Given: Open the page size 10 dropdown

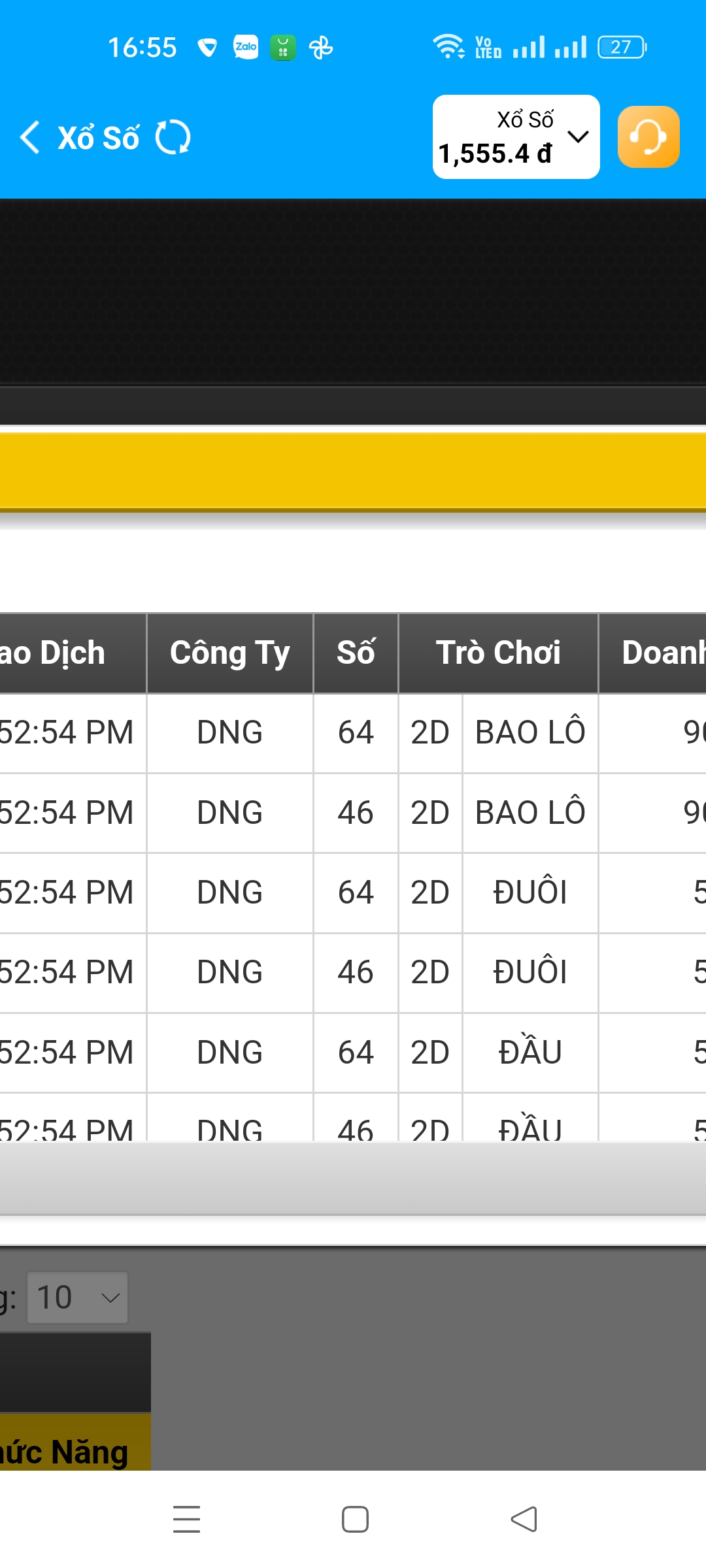Looking at the screenshot, I should click(77, 1298).
